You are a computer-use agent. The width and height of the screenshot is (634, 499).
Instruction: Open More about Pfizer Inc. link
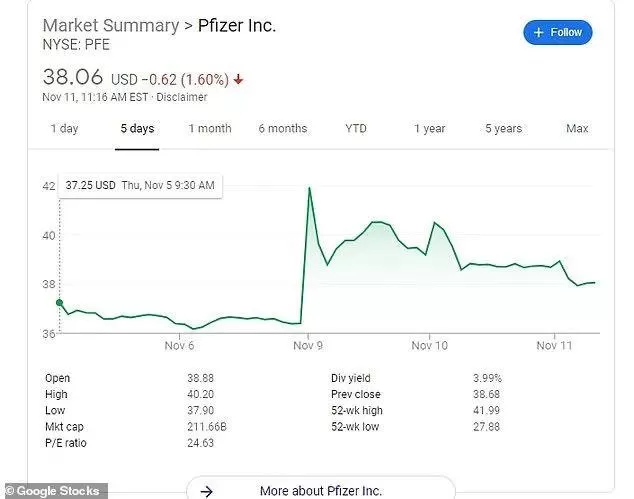[x=321, y=491]
